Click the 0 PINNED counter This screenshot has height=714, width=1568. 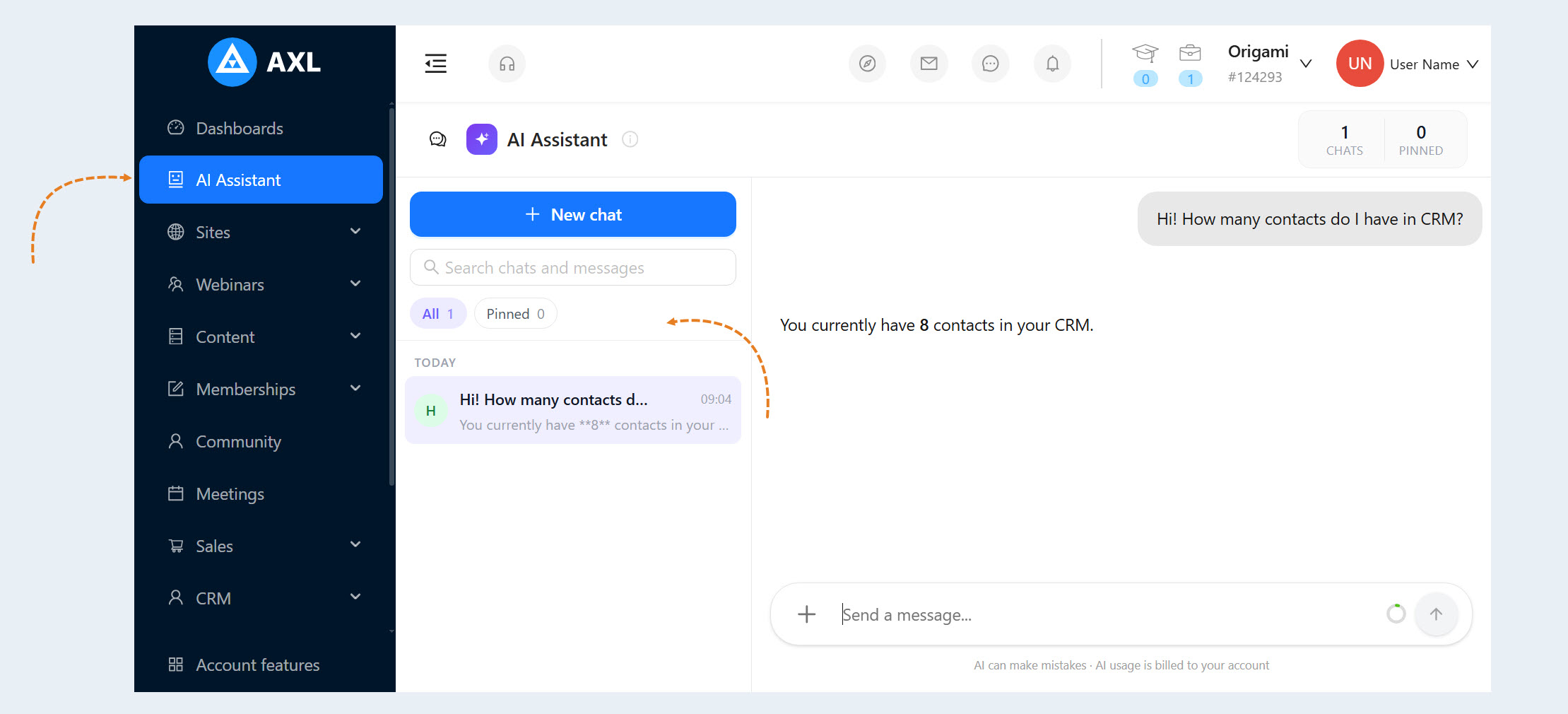1420,140
